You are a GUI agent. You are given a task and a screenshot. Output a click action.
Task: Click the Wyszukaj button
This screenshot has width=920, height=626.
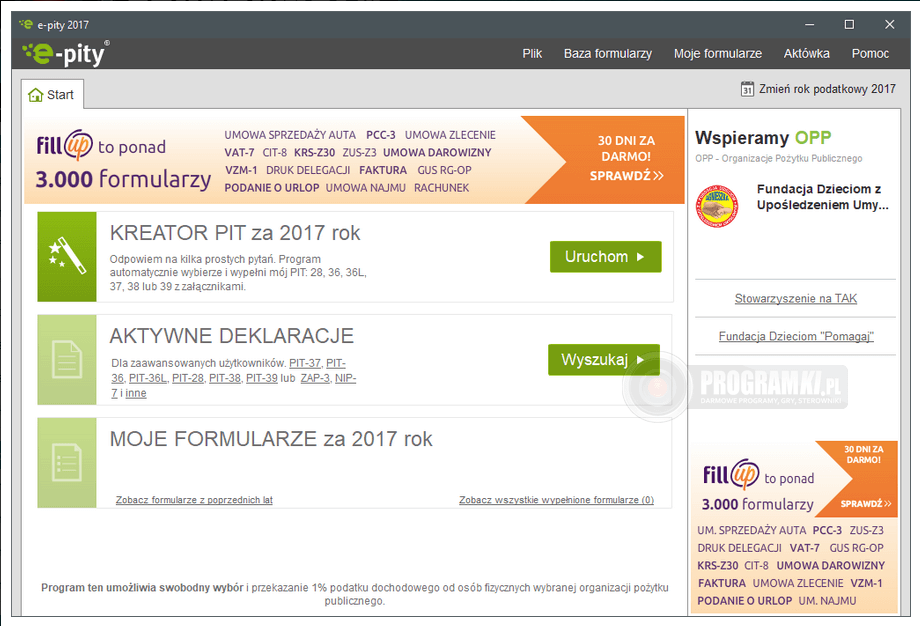click(x=604, y=360)
